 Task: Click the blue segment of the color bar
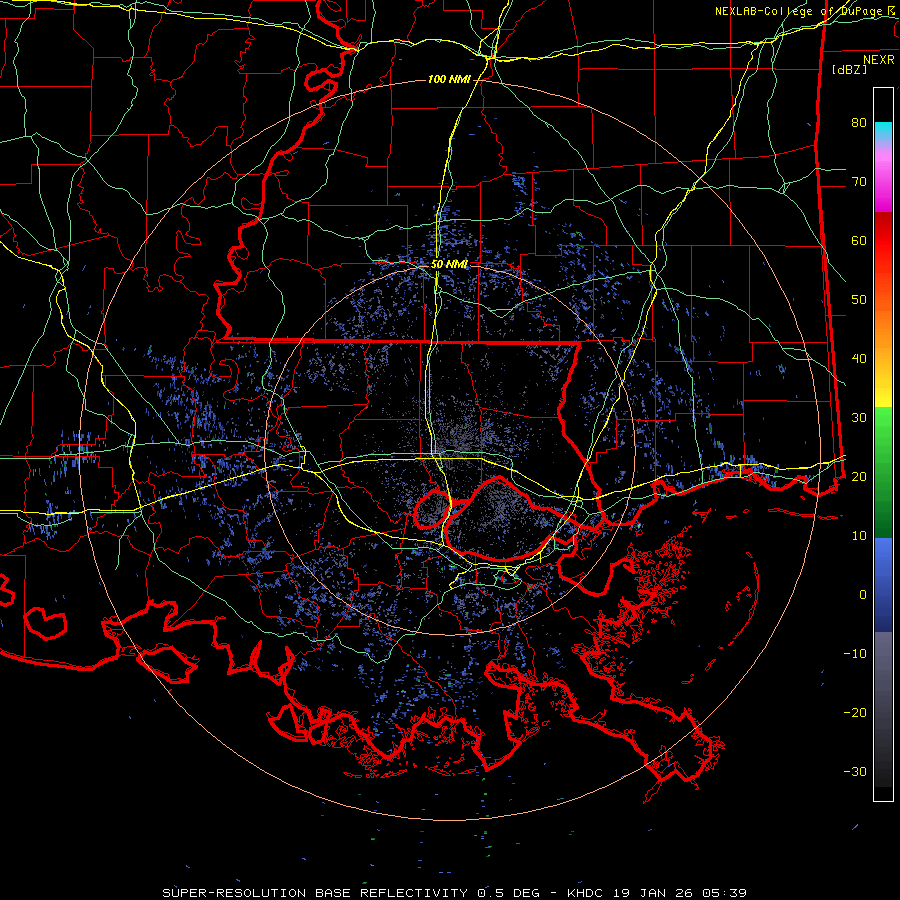tap(883, 585)
